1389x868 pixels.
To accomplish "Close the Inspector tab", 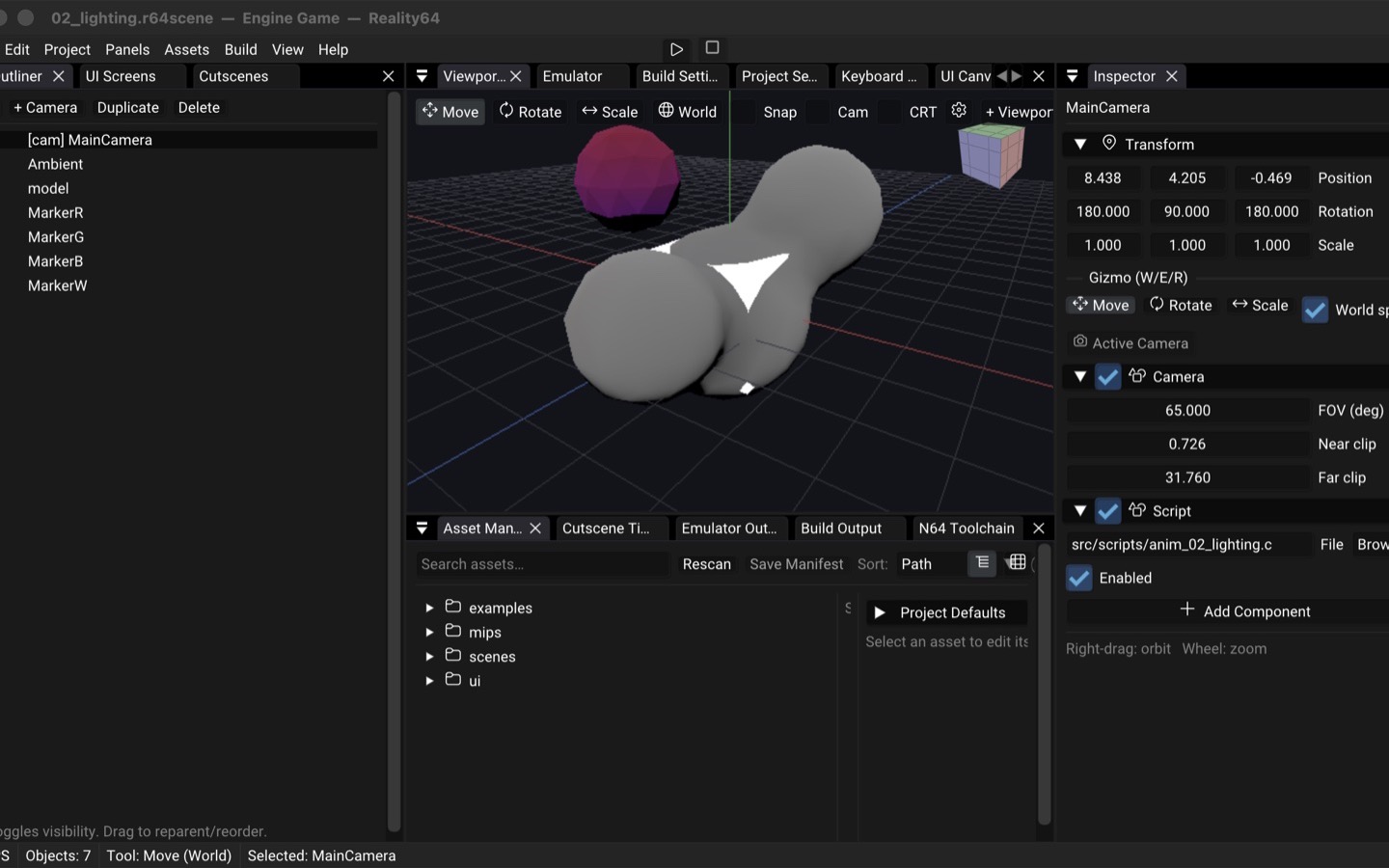I will pyautogui.click(x=1172, y=76).
